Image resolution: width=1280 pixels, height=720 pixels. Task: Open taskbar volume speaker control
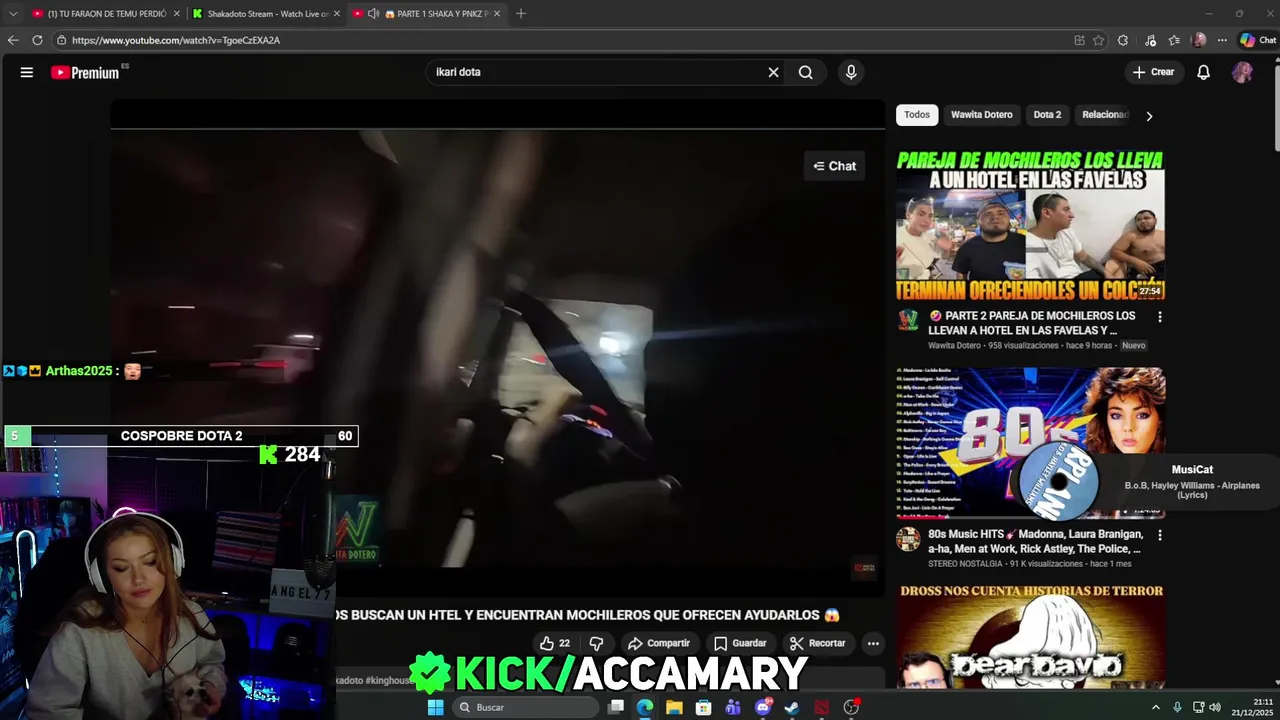point(1215,707)
